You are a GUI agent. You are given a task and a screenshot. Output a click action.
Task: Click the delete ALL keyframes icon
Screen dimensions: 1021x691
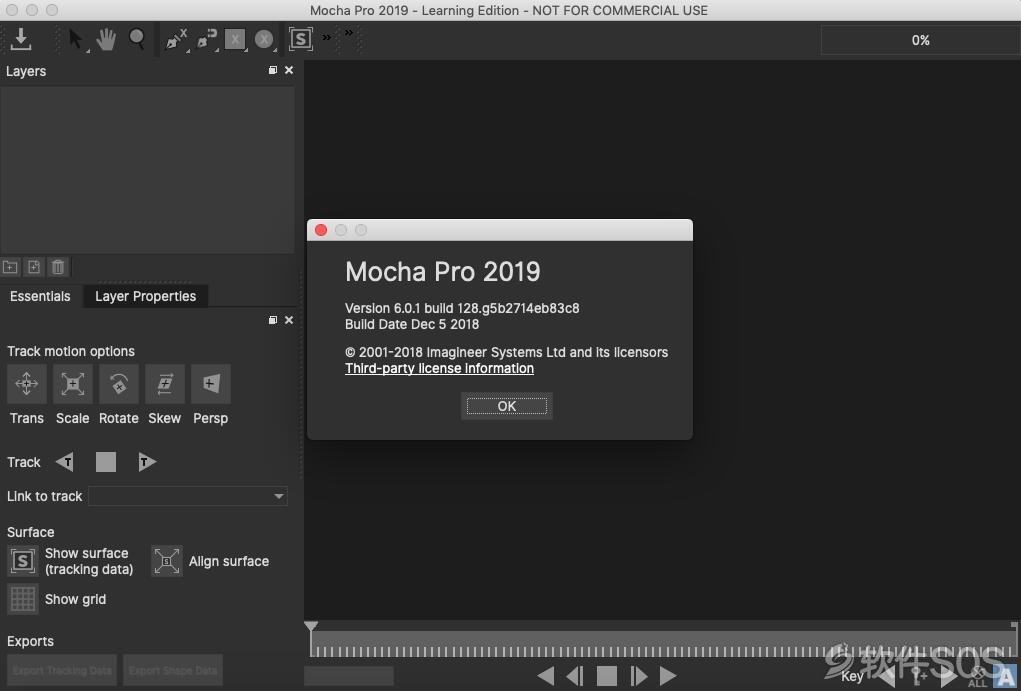pos(977,676)
